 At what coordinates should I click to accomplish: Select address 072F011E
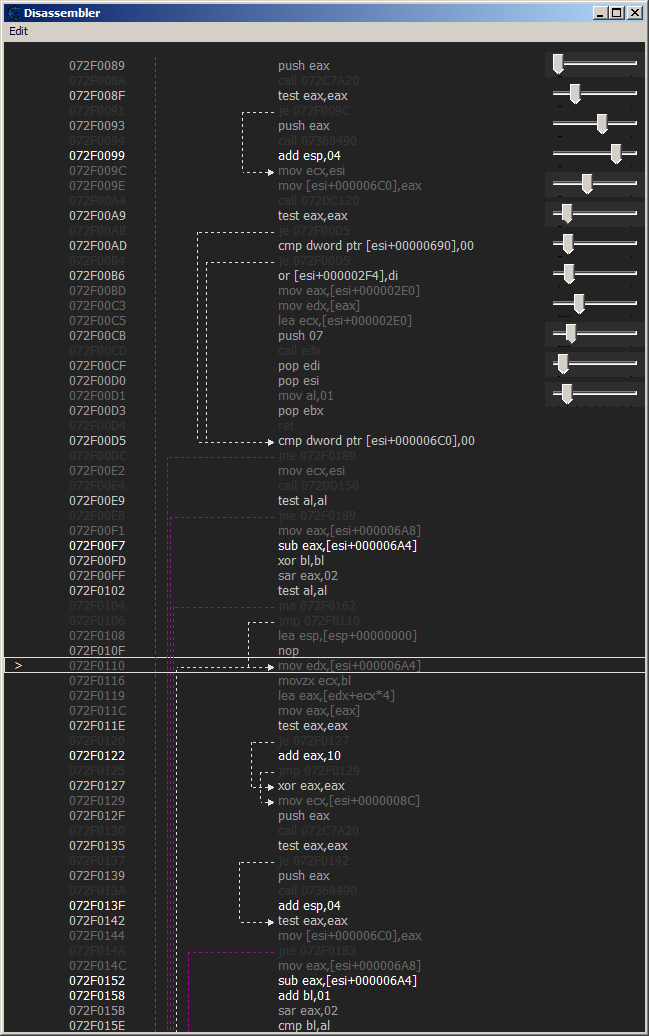(97, 725)
